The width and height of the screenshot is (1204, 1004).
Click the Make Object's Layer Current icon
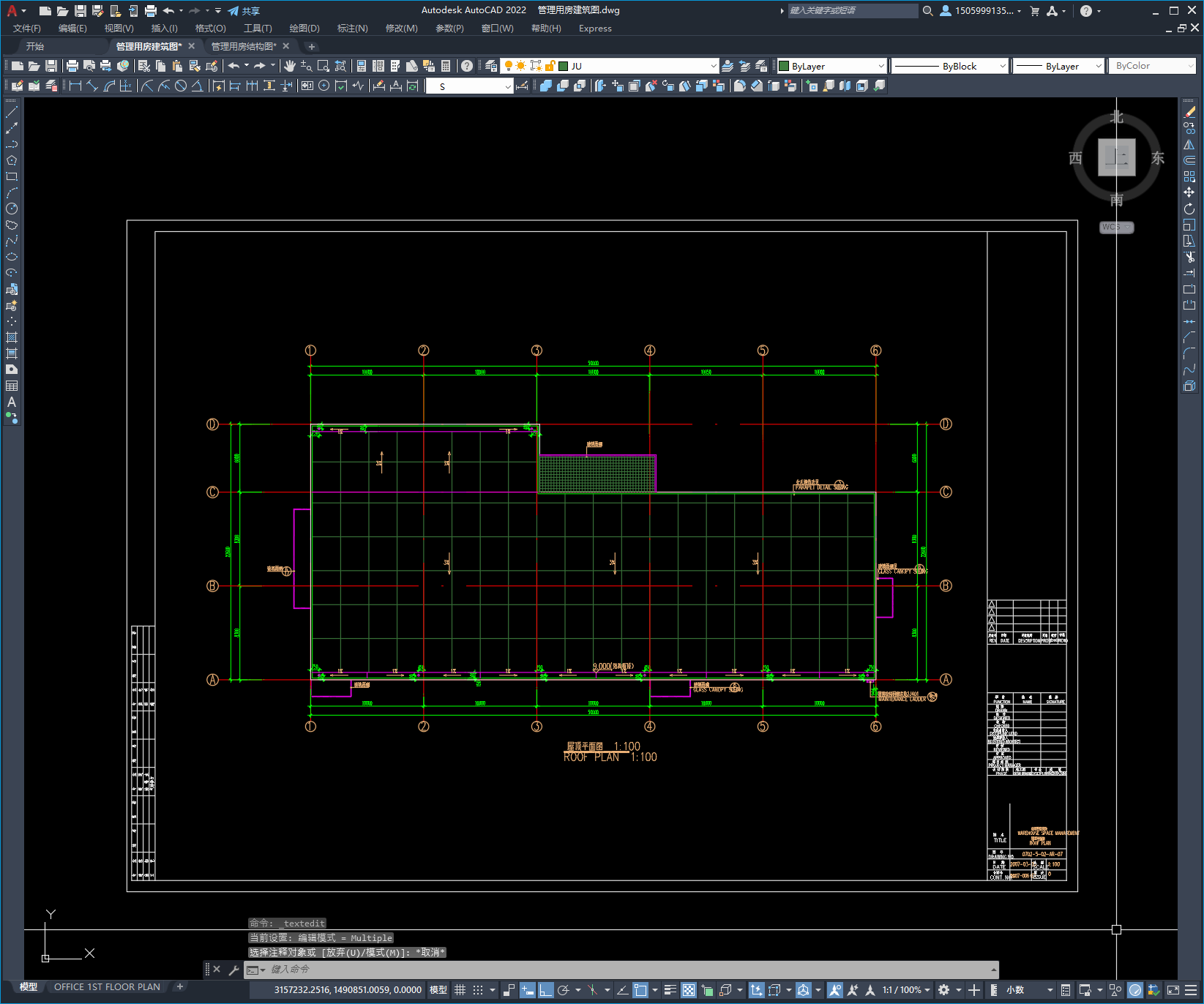pos(728,66)
